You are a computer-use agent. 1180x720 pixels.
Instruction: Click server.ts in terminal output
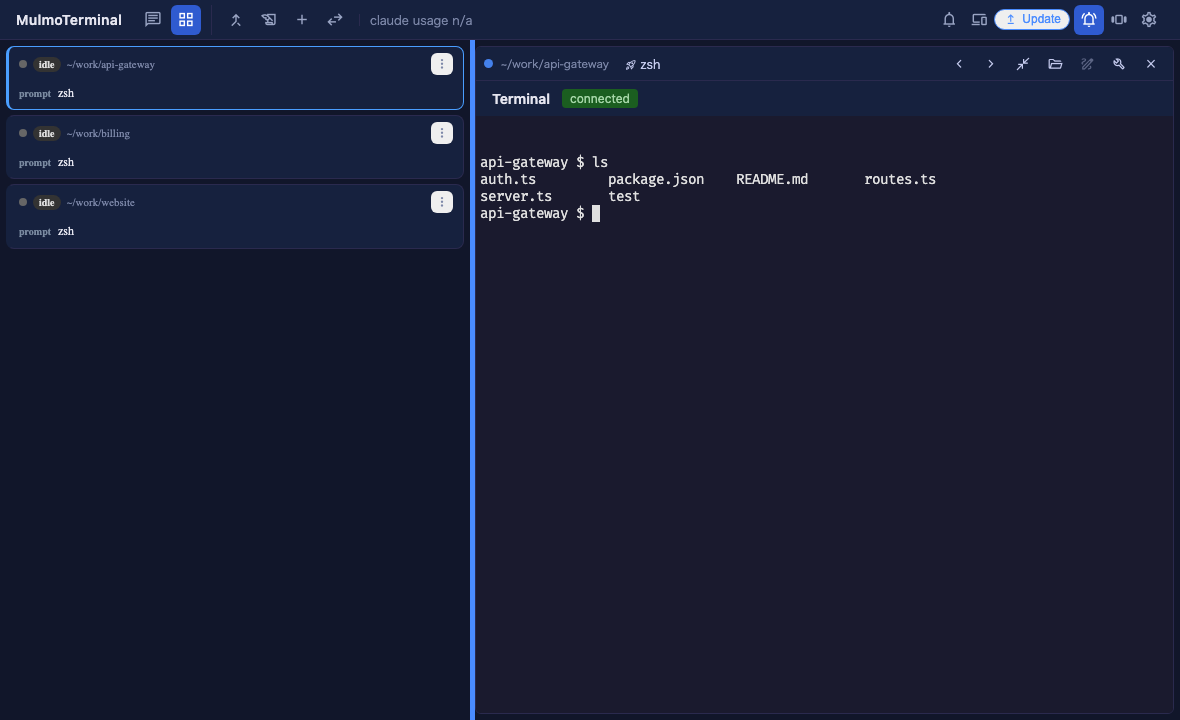pyautogui.click(x=516, y=196)
